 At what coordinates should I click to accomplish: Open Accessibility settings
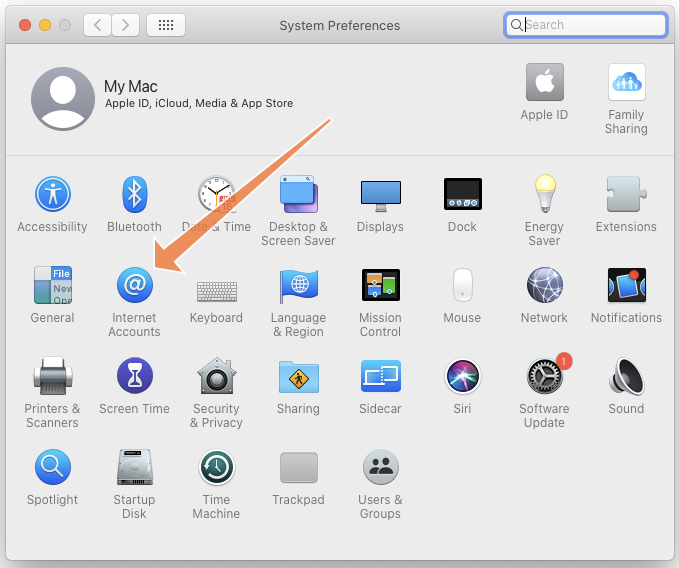pos(52,195)
